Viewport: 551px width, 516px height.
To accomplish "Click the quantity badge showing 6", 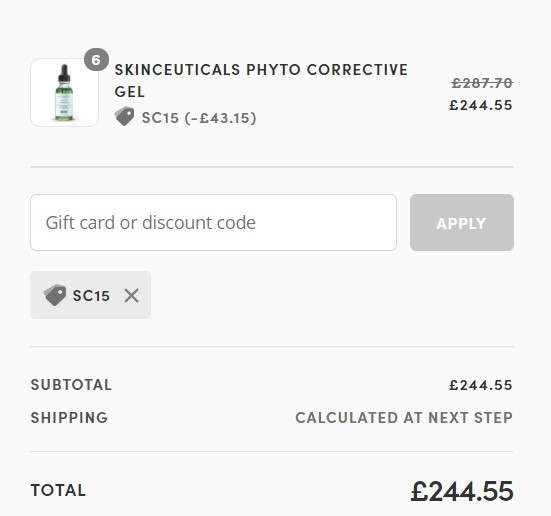I will click(96, 60).
